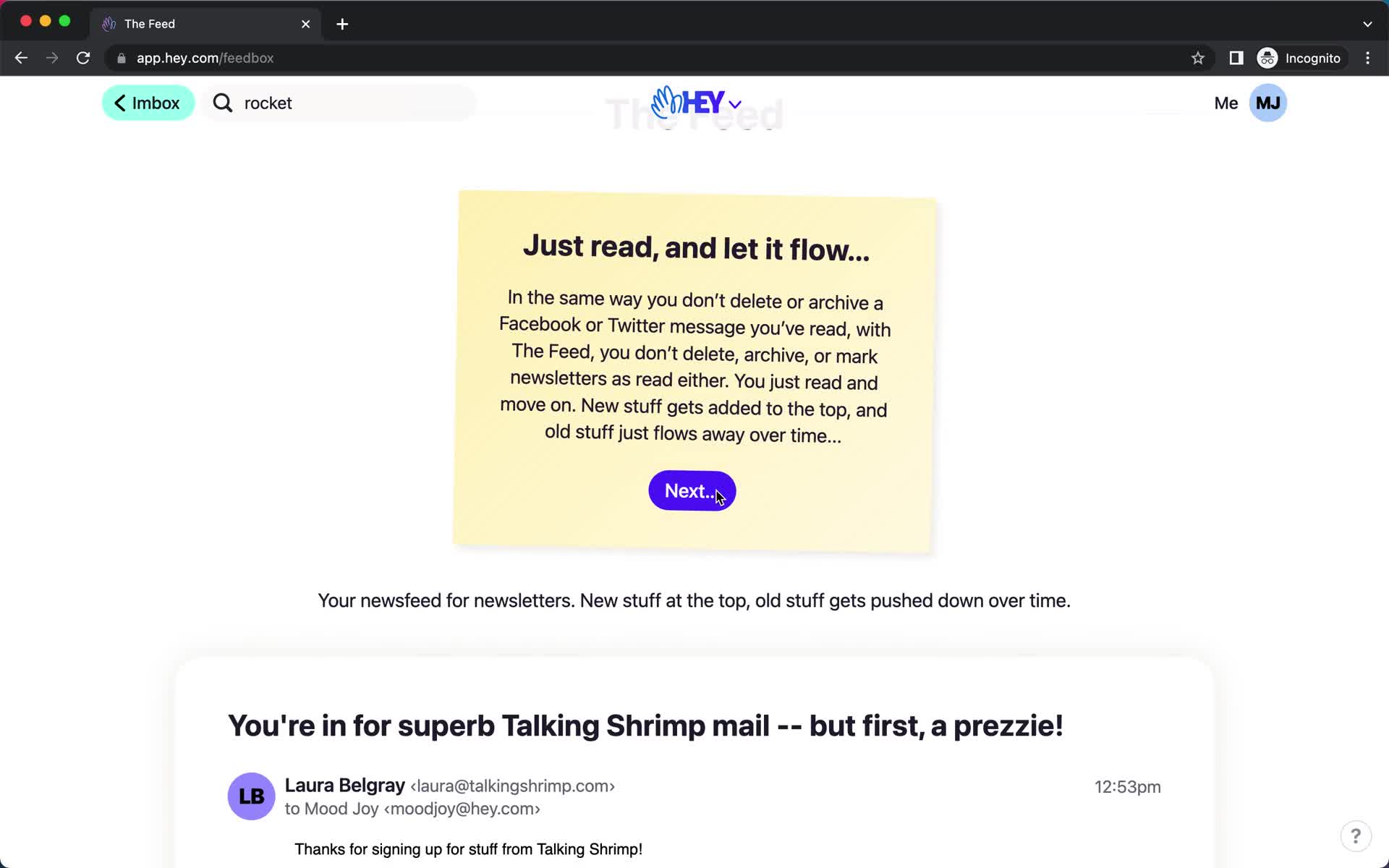
Task: Click the HEY logo in the header
Action: point(695,103)
